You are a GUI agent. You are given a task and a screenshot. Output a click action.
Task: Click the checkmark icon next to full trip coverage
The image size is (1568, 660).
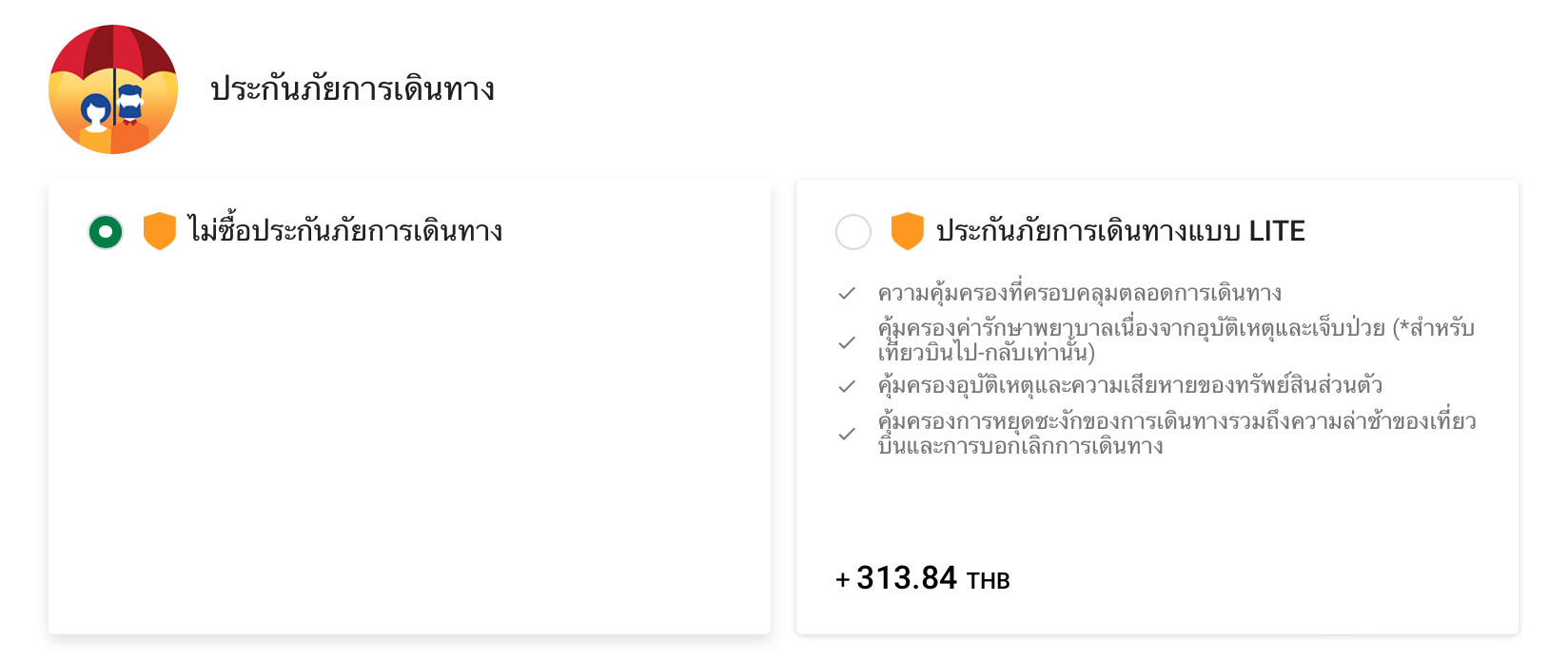point(848,293)
